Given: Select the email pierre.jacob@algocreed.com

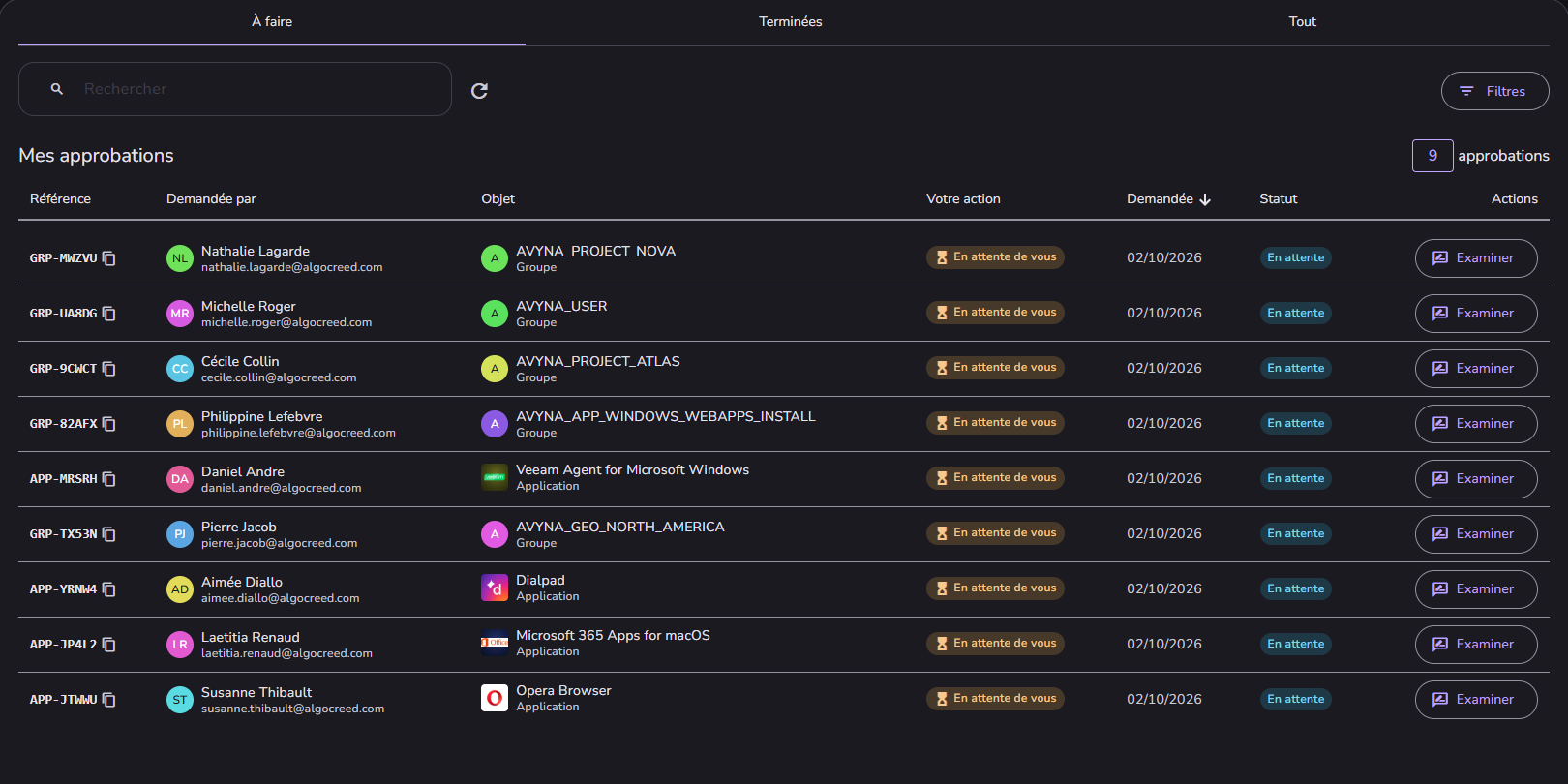Looking at the screenshot, I should coord(280,543).
